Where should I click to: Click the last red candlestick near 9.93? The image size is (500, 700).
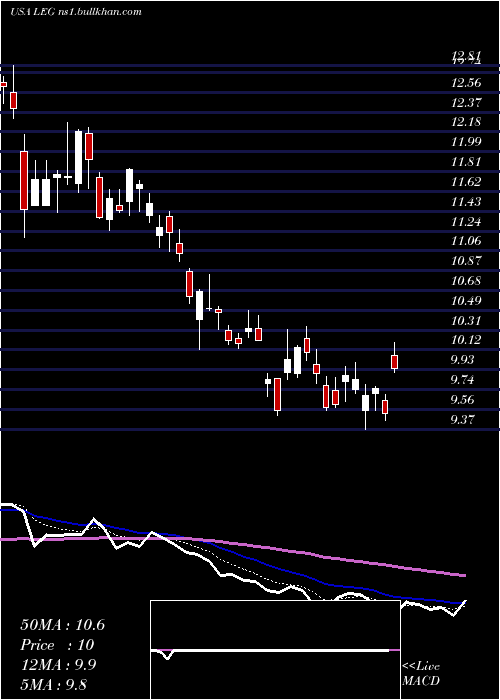click(394, 362)
